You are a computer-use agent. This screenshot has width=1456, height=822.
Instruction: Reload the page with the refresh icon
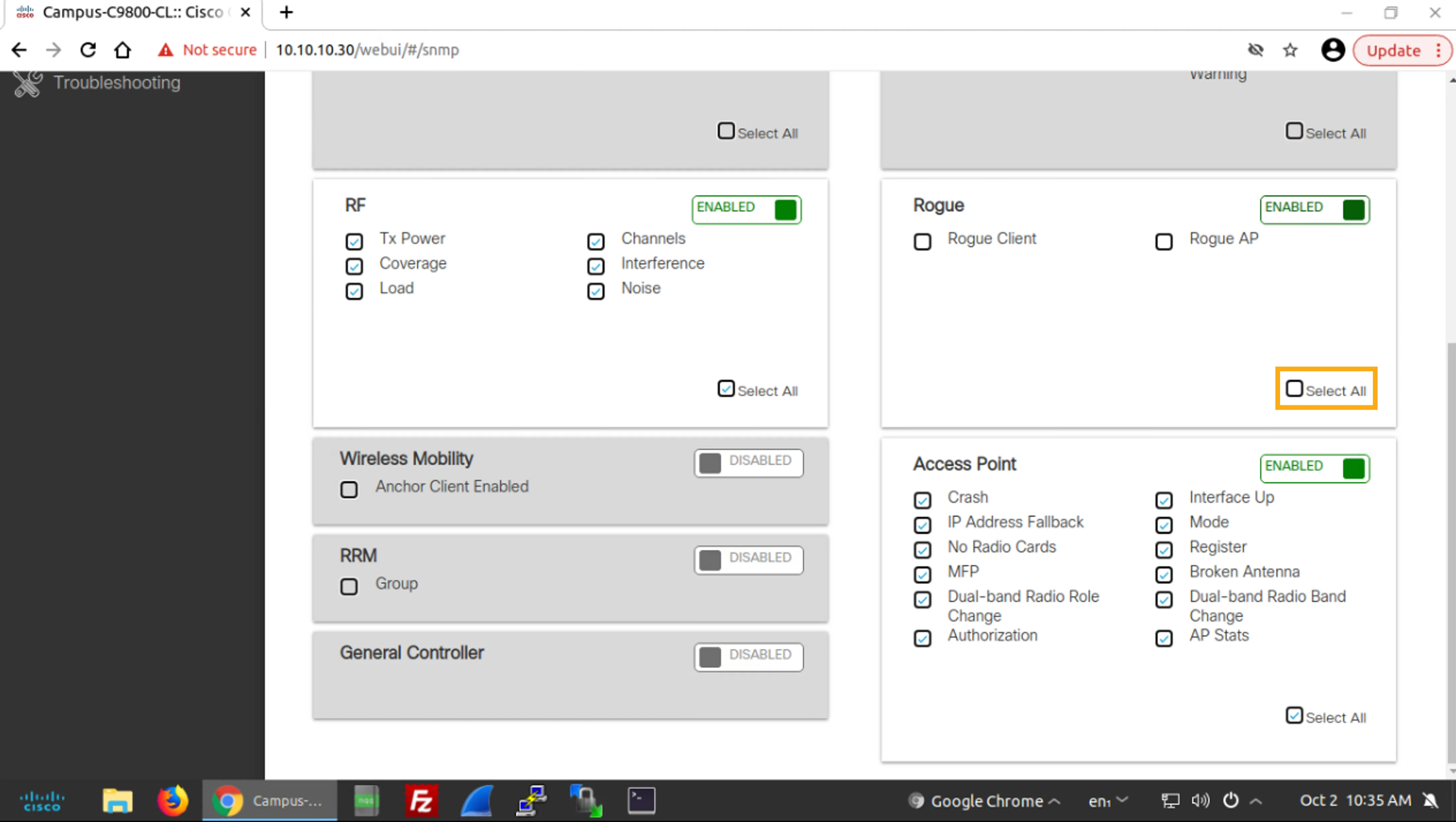pyautogui.click(x=88, y=50)
